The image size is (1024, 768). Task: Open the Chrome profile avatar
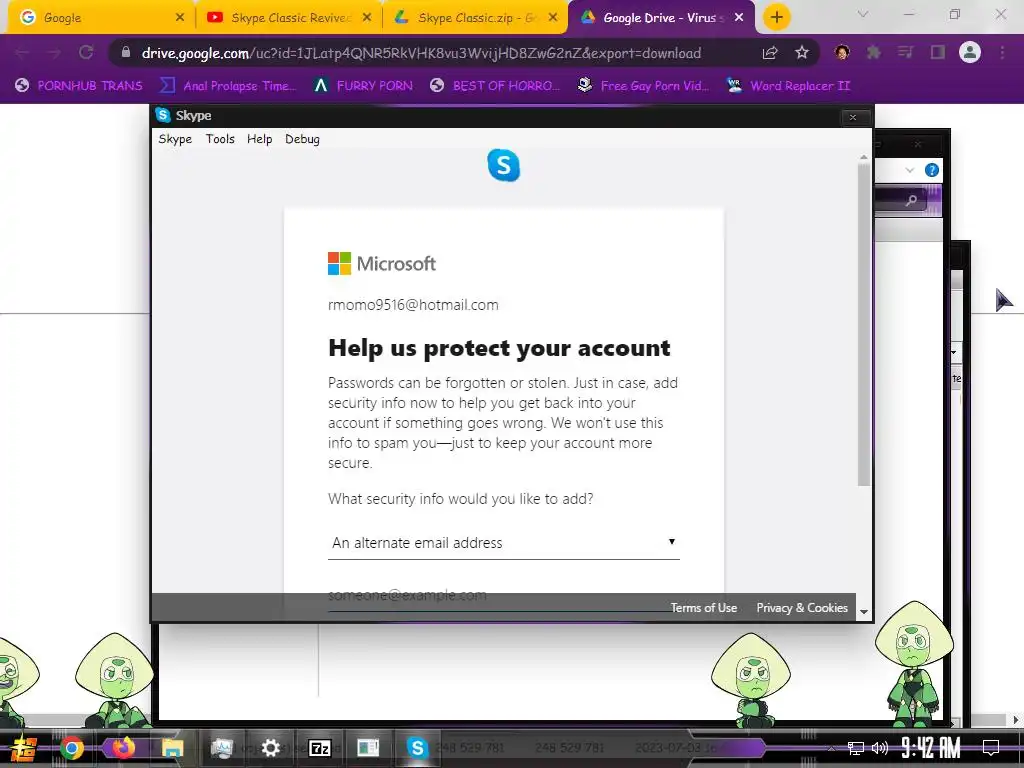[970, 52]
